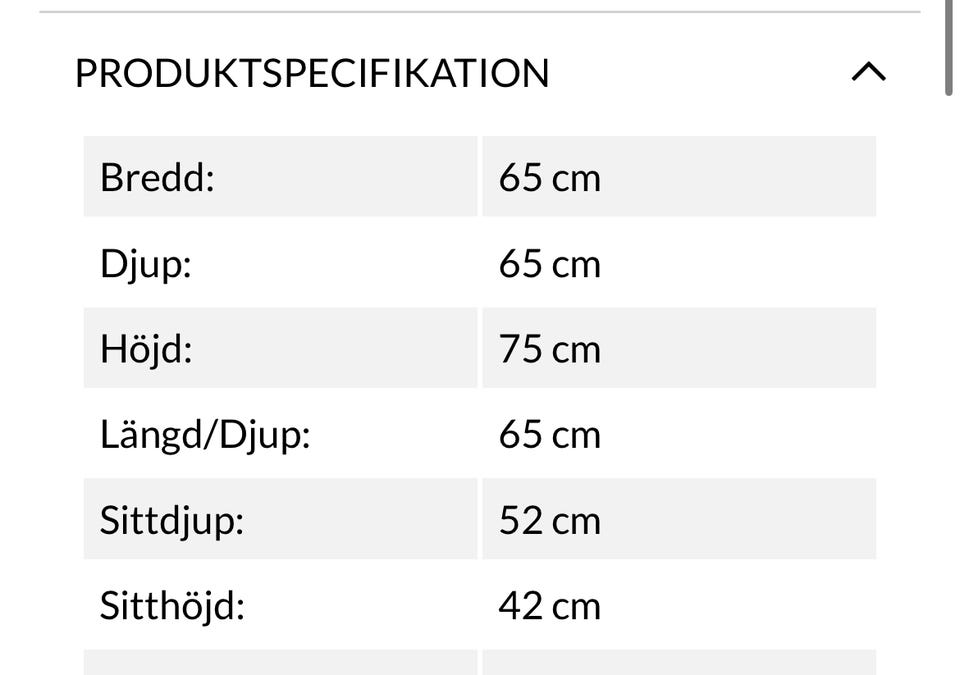Image resolution: width=960 pixels, height=675 pixels.
Task: Click the 65 cm value beside Djup
Action: pyautogui.click(x=549, y=264)
